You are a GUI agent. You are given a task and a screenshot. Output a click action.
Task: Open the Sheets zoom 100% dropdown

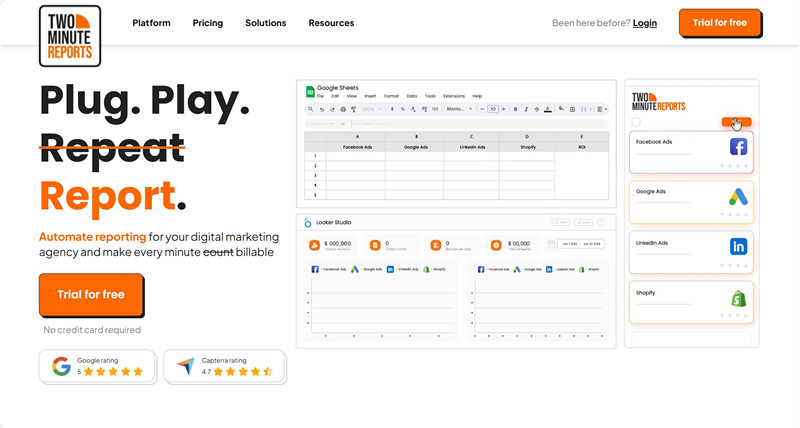(371, 109)
